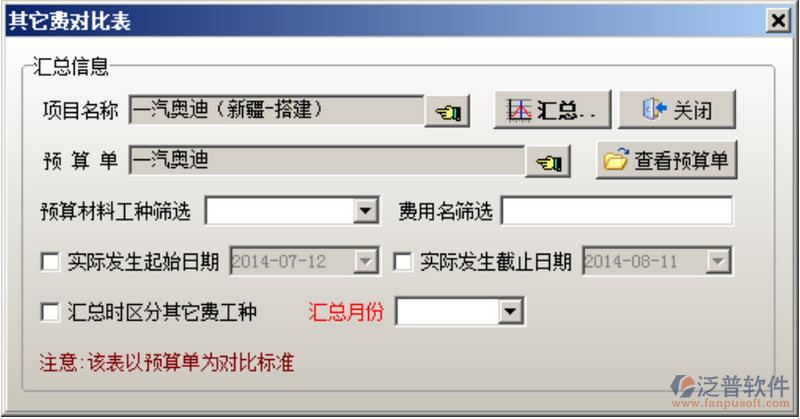Close the 其它费对比表 dialog window
Image resolution: width=800 pixels, height=419 pixels.
pos(778,21)
